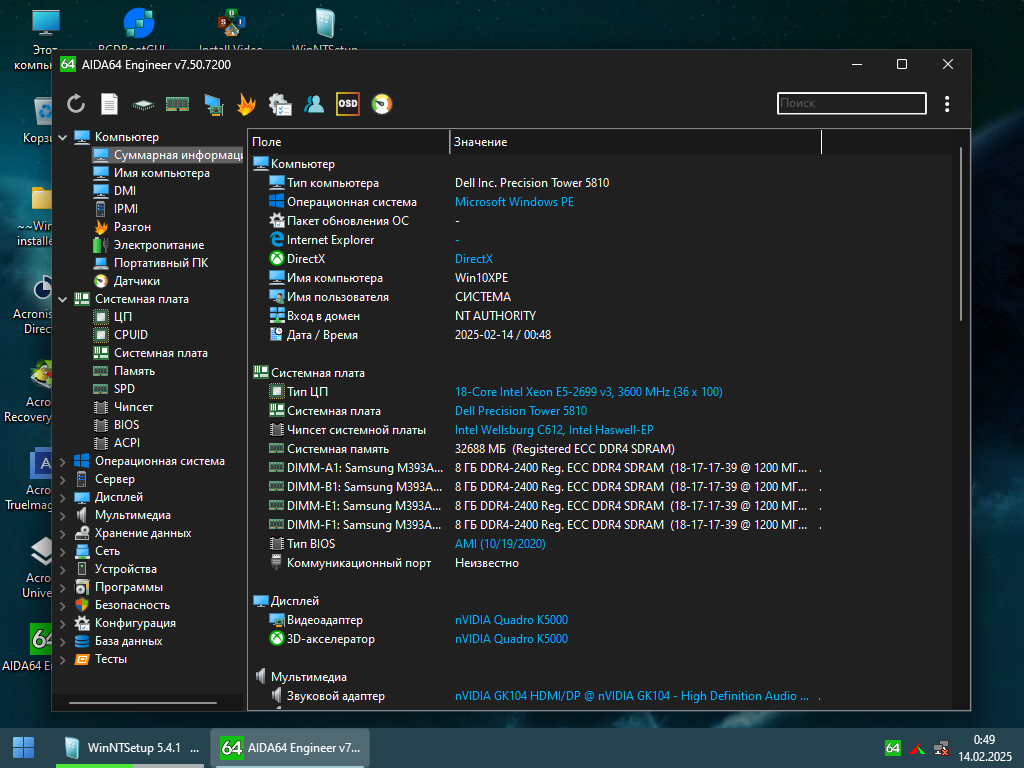Click AIDA64 green tray icon

click(x=893, y=748)
